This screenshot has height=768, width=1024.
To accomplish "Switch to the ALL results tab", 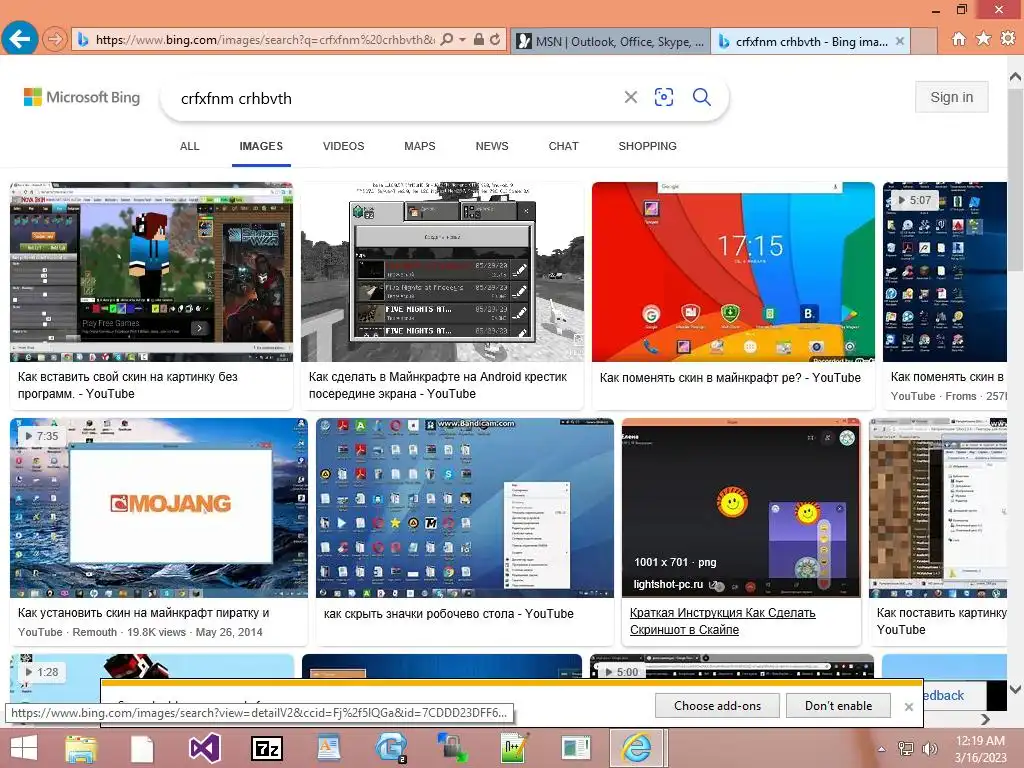I will pyautogui.click(x=189, y=146).
